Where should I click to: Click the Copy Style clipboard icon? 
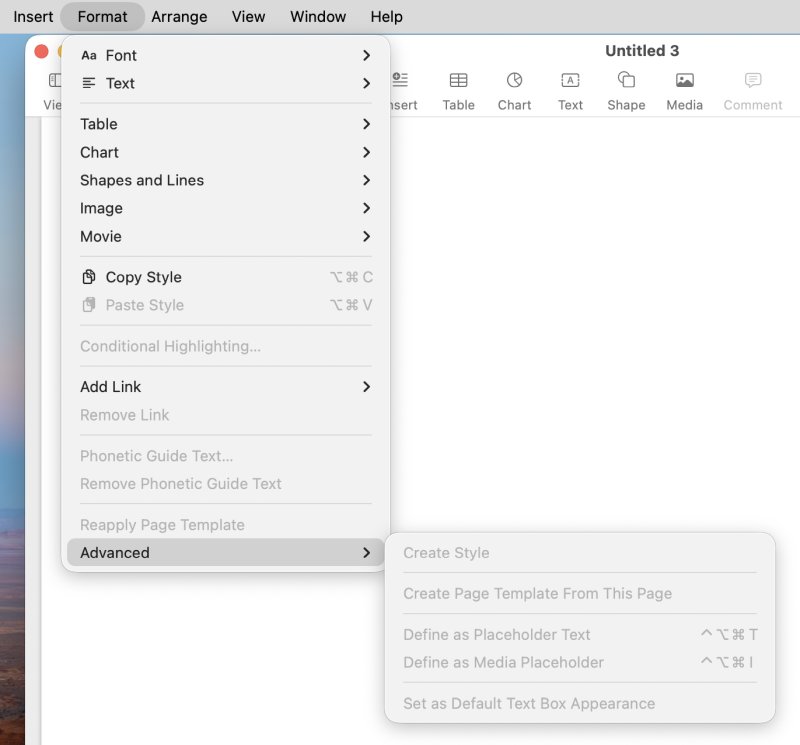point(89,277)
